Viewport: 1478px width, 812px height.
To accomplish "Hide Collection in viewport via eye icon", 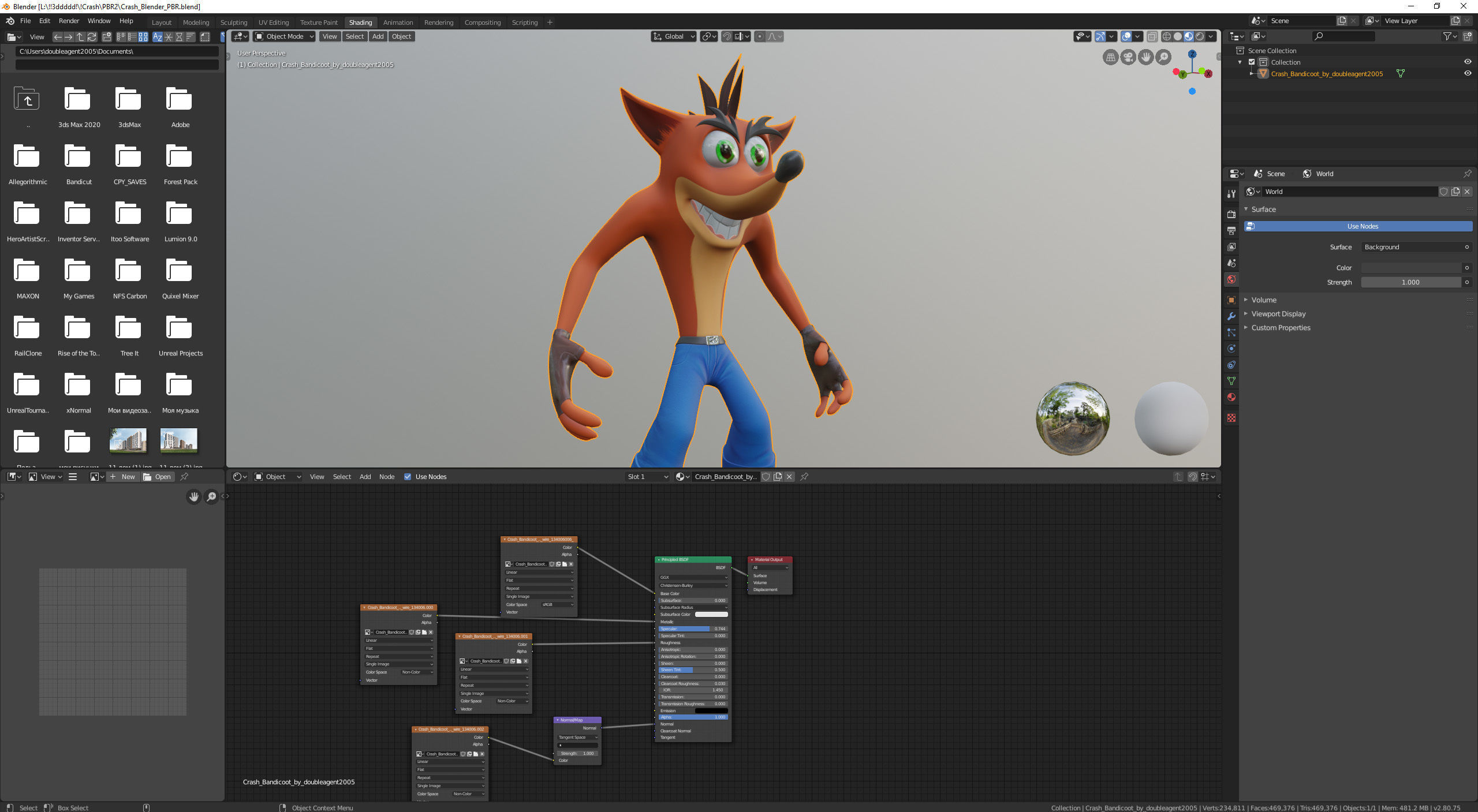I will 1467,62.
